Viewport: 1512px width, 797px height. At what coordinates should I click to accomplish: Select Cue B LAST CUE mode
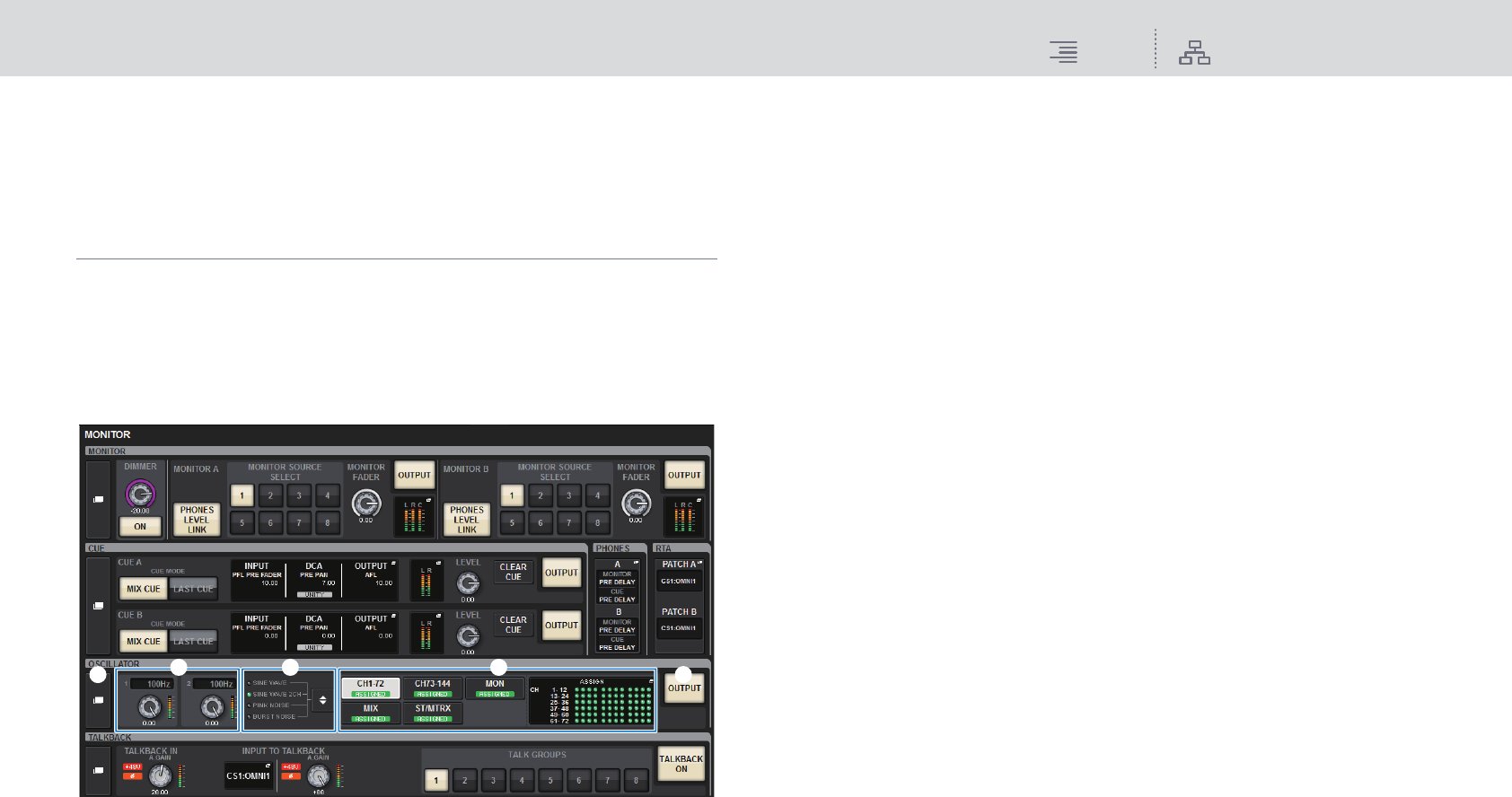pyautogui.click(x=194, y=642)
